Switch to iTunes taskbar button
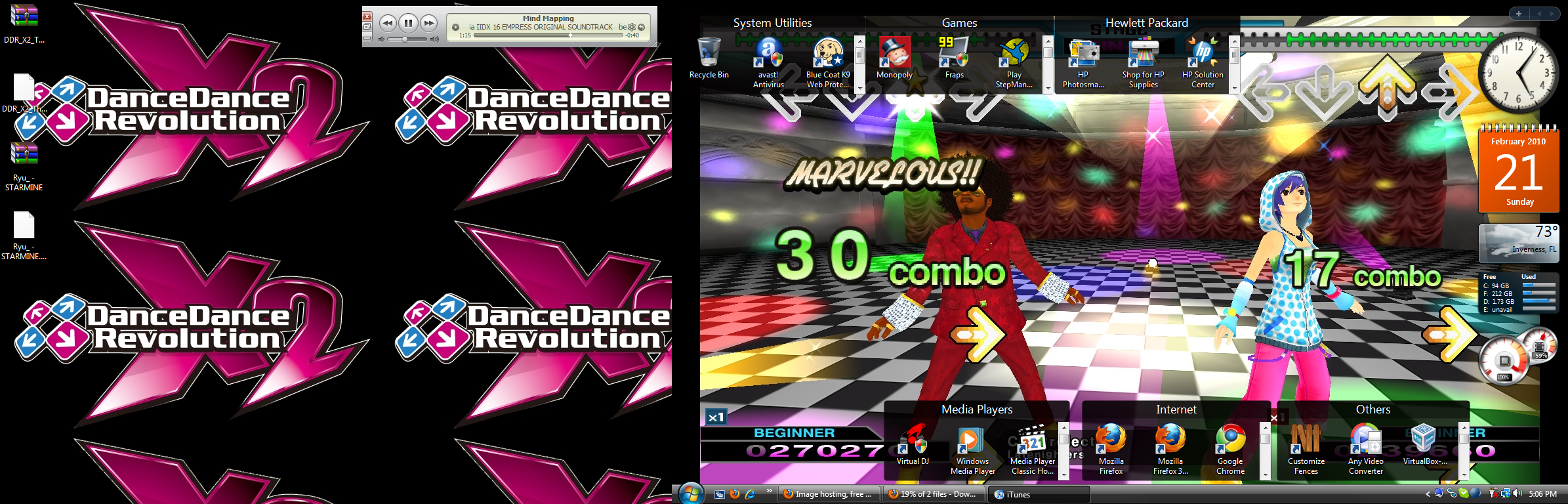1568x504 pixels. coord(1039,494)
